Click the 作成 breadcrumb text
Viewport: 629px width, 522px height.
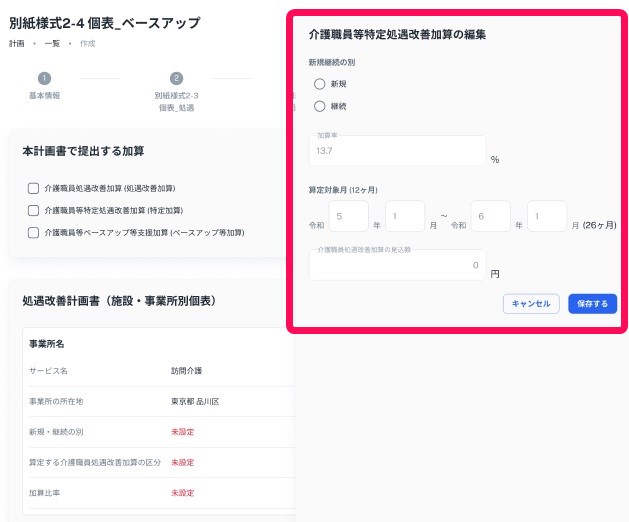[87, 44]
